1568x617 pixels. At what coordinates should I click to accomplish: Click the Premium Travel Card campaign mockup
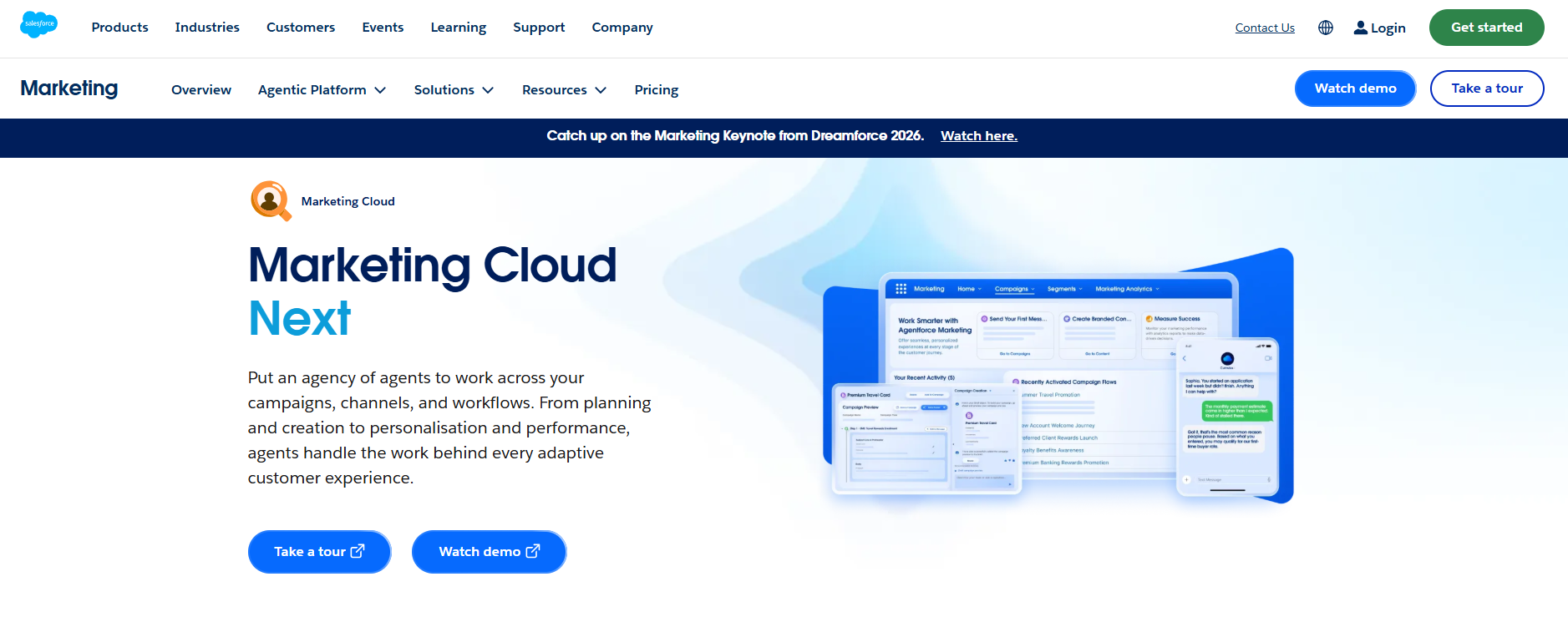tap(926, 437)
